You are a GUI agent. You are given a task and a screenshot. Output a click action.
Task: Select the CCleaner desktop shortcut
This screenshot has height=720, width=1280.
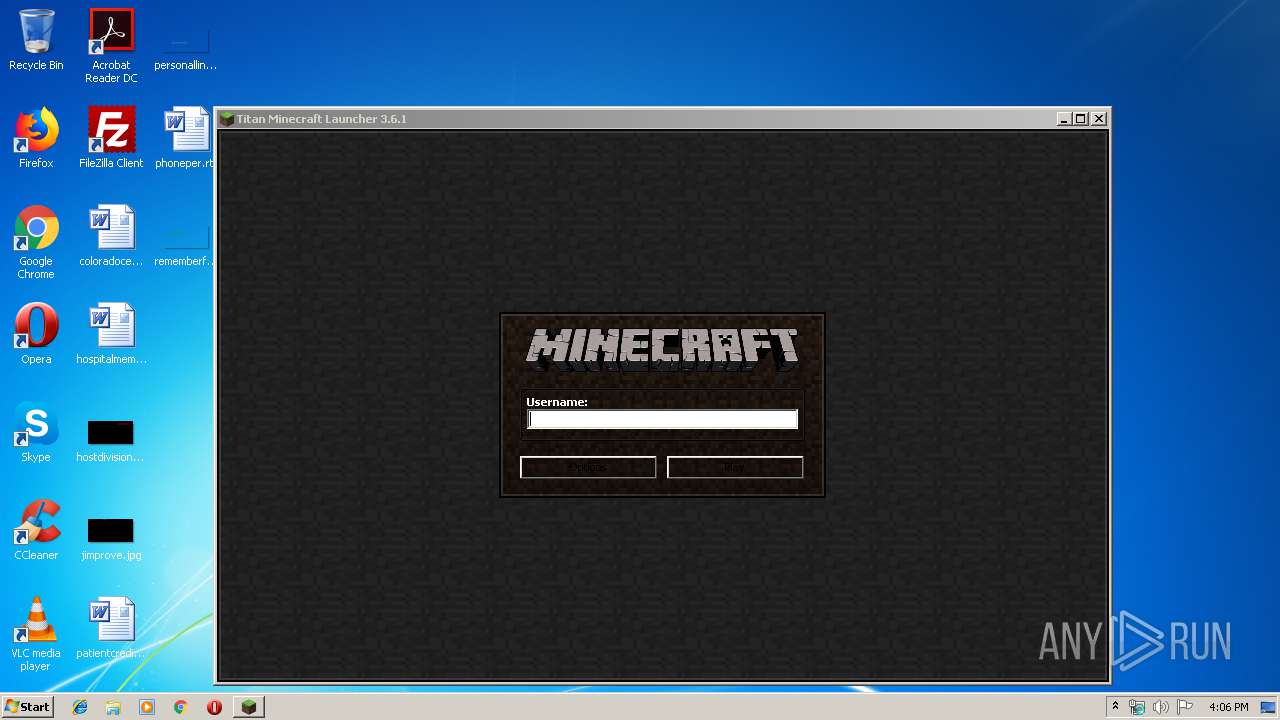pos(36,530)
